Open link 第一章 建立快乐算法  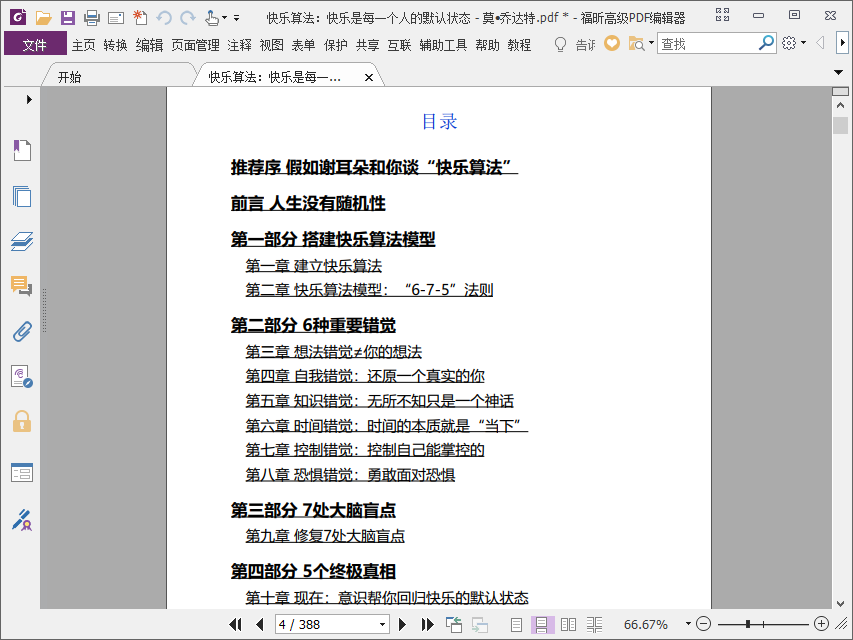click(313, 266)
